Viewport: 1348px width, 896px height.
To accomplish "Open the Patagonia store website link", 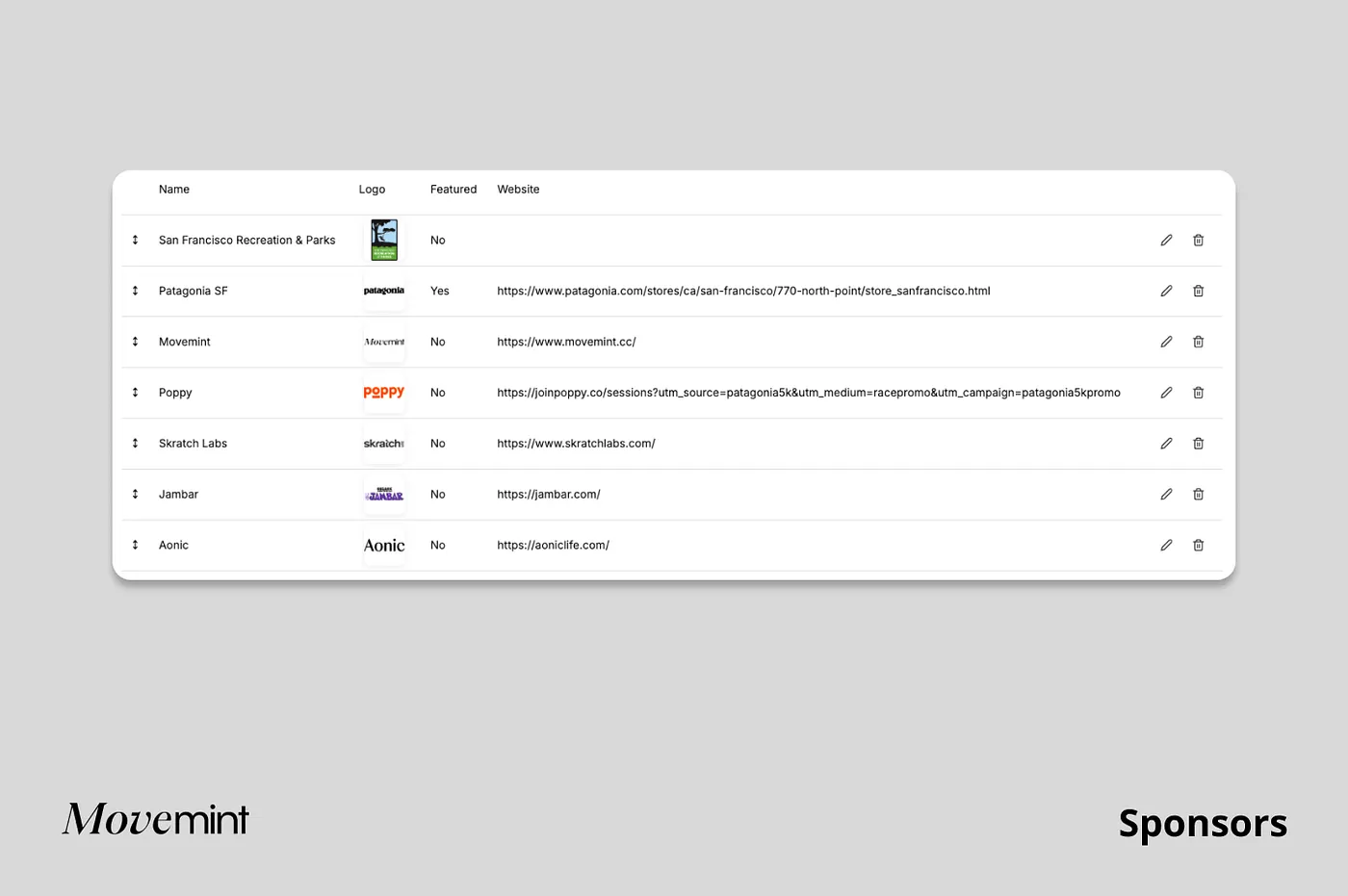I will pos(743,291).
